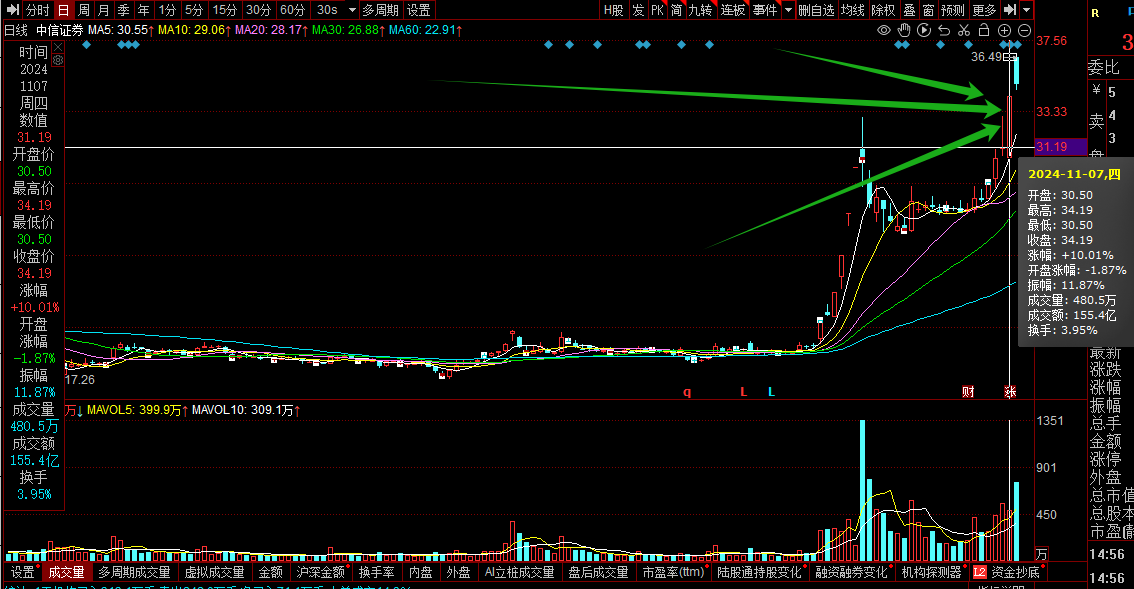Select the 多周期成交量 indicator tab
The width and height of the screenshot is (1134, 589).
tap(135, 572)
